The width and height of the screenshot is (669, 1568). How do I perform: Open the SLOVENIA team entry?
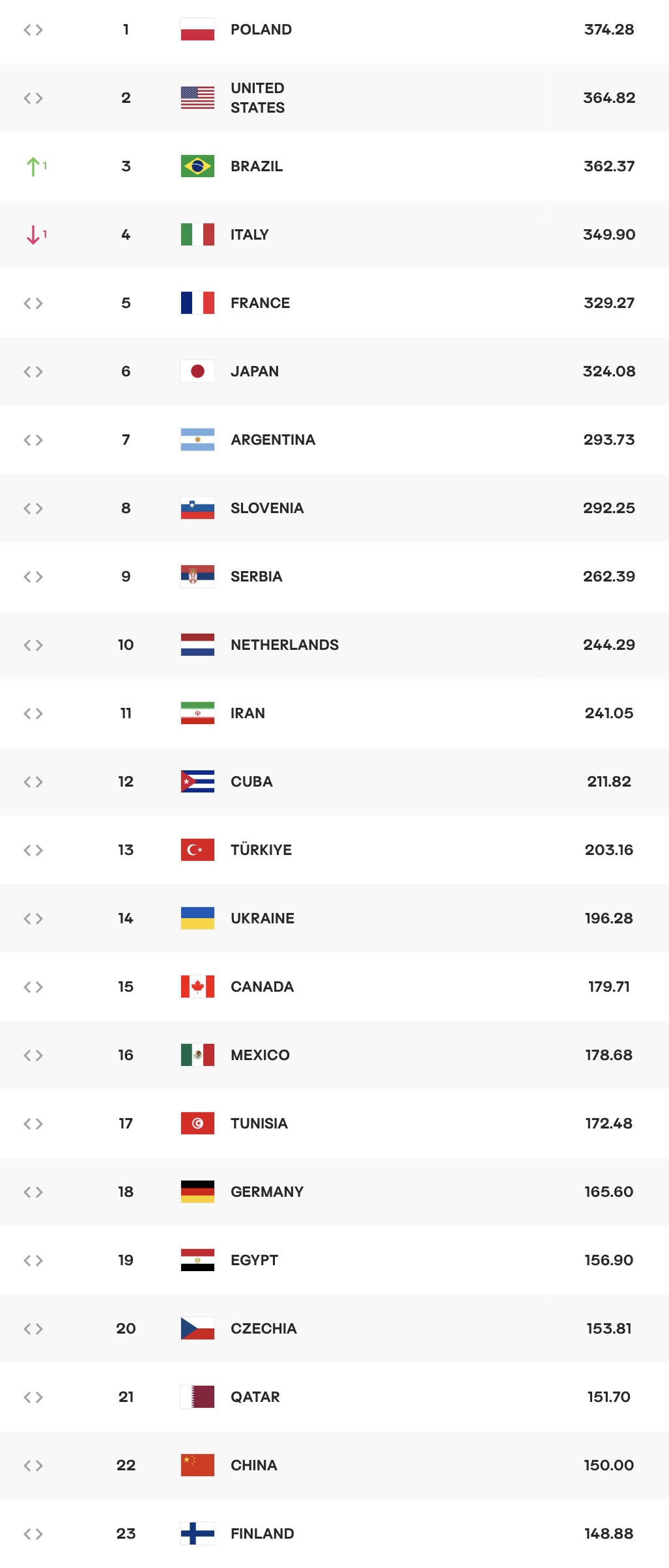point(266,508)
